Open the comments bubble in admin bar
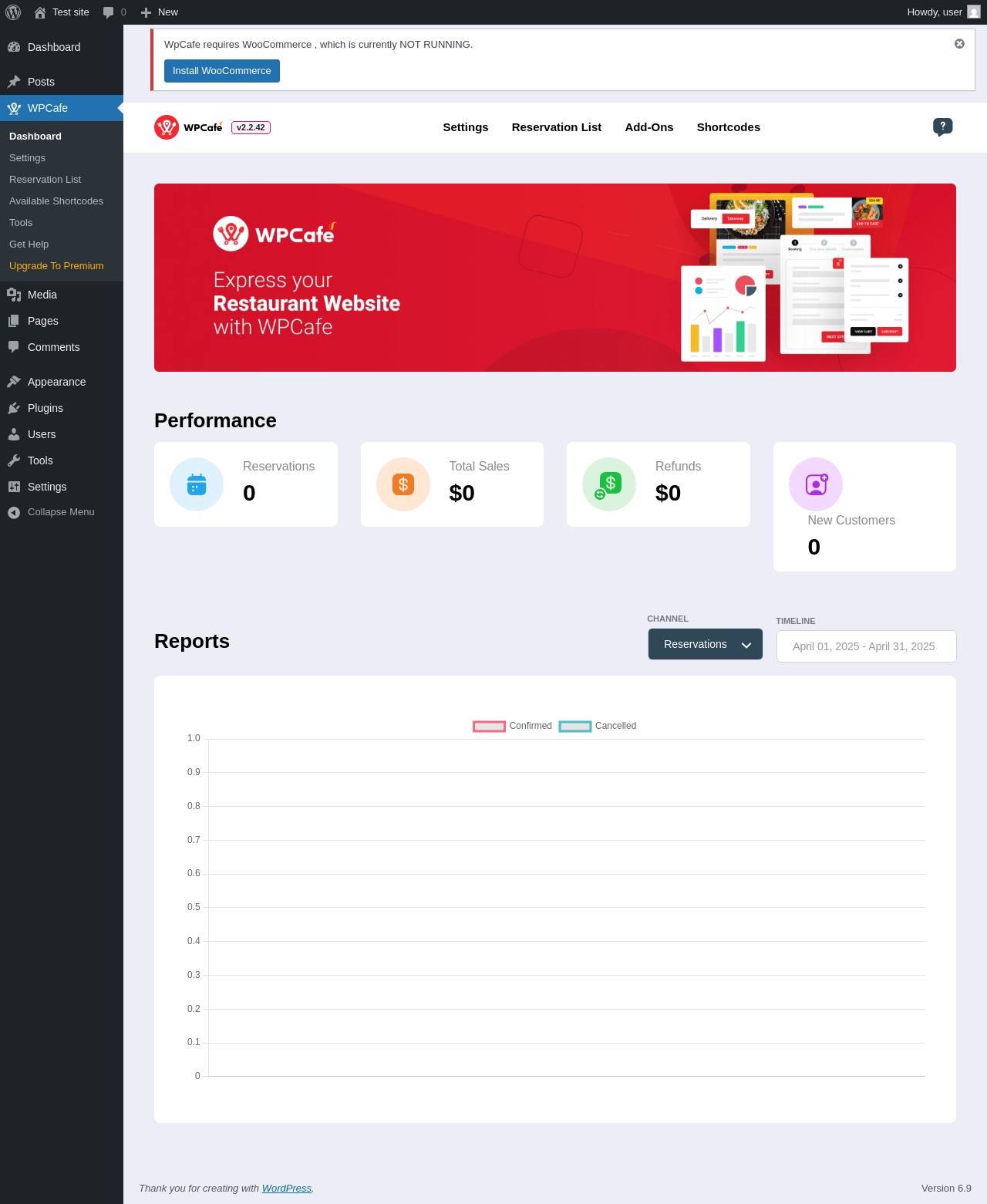Viewport: 987px width, 1204px height. pyautogui.click(x=109, y=12)
